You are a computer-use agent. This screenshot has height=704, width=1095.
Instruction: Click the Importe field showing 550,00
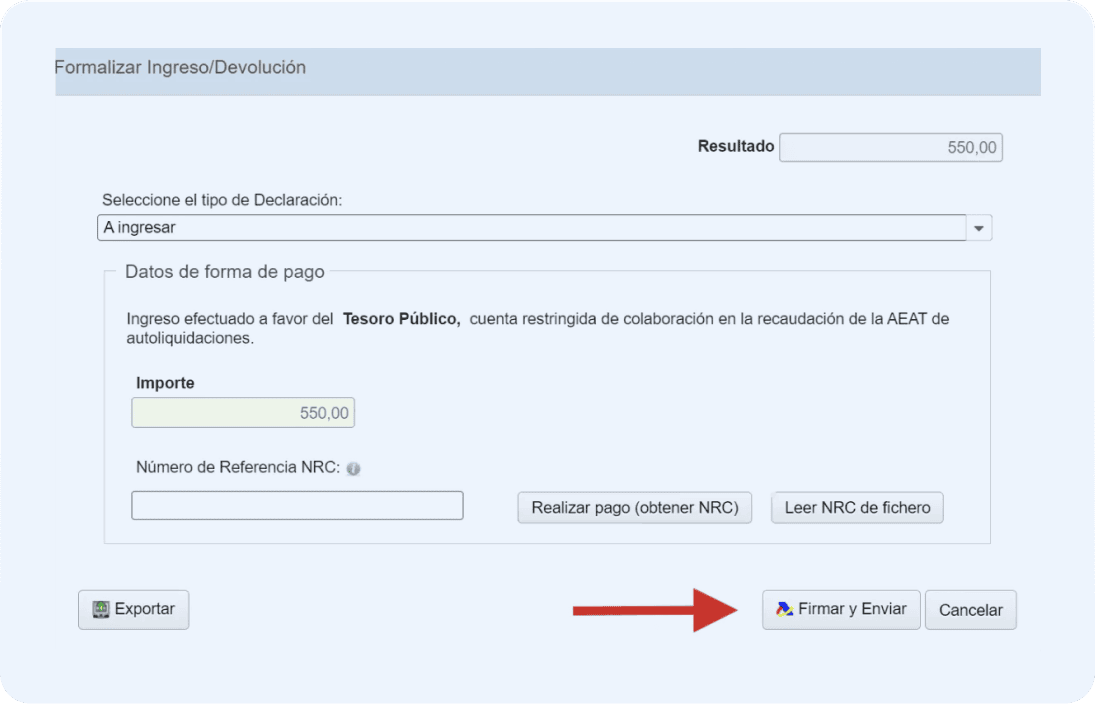[x=243, y=413]
